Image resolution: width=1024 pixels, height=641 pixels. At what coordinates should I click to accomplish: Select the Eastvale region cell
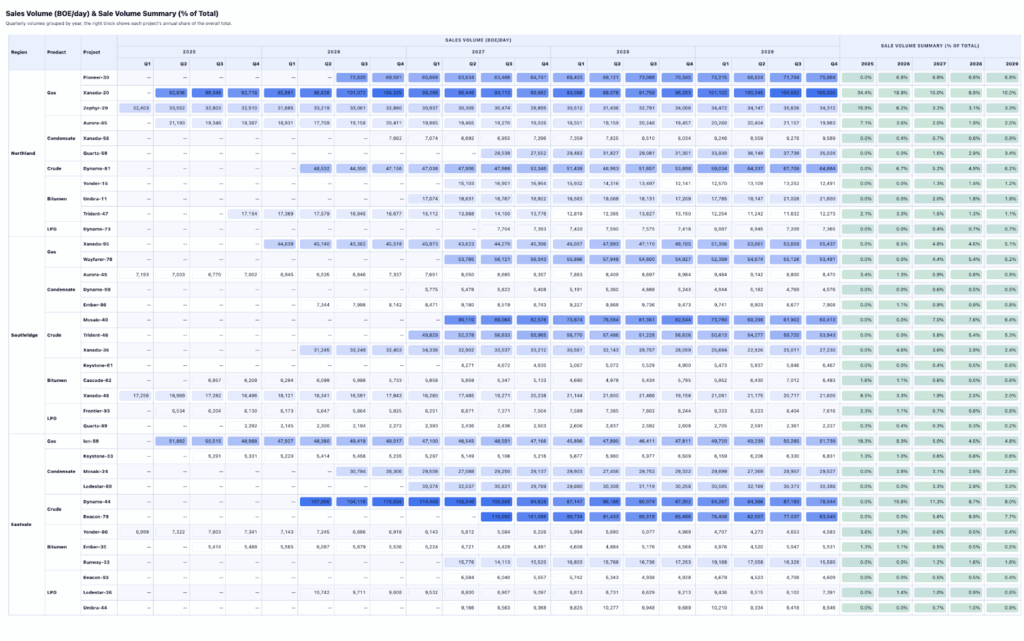23,524
